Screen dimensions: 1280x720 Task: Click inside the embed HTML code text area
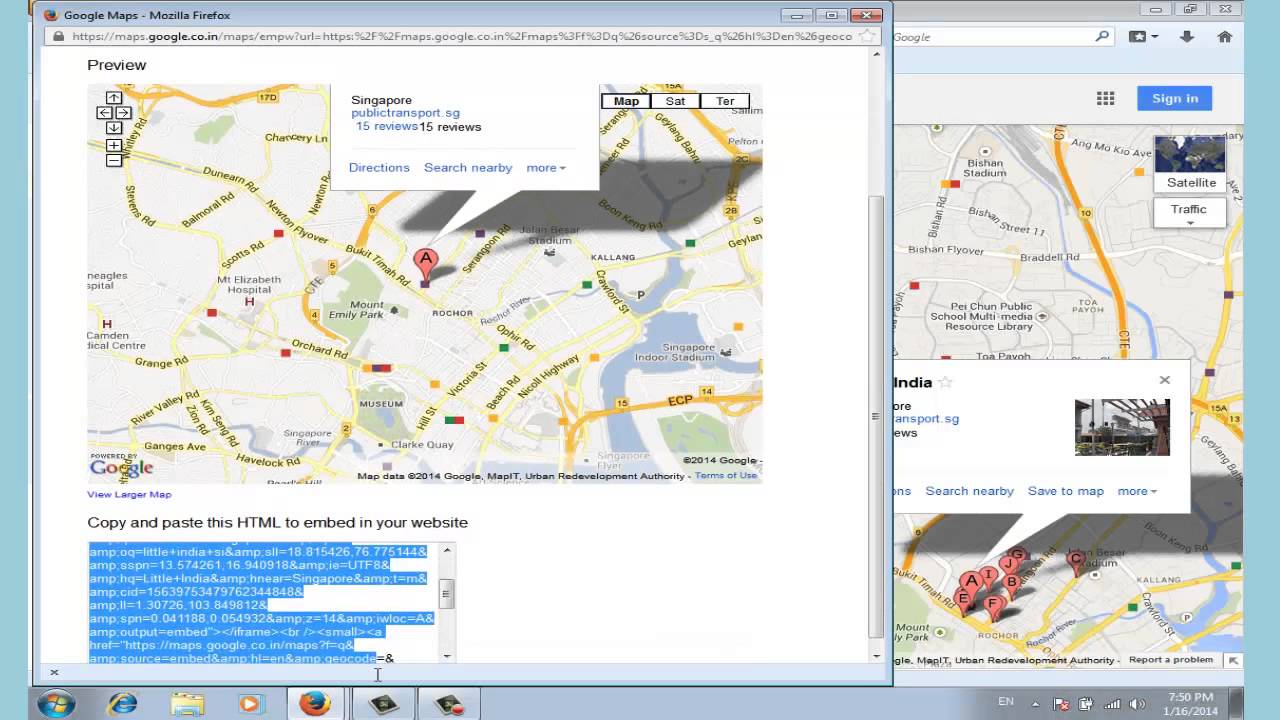263,602
